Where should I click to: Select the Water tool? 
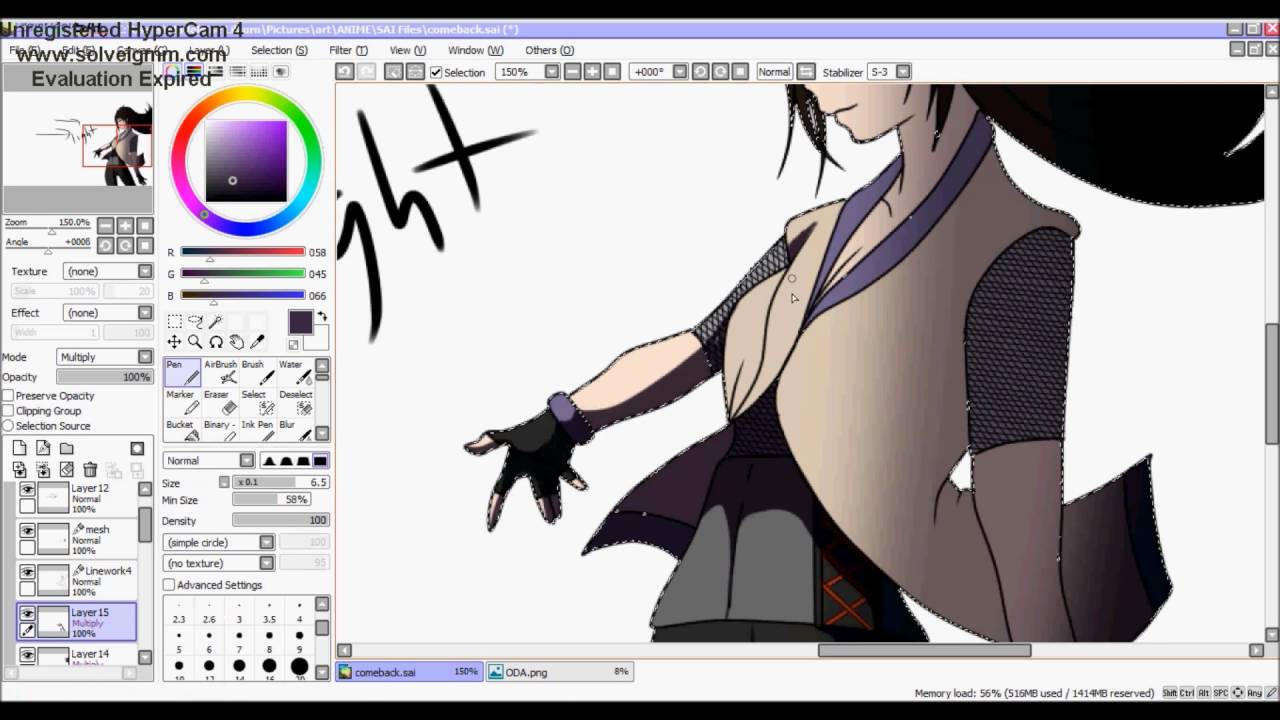(294, 372)
